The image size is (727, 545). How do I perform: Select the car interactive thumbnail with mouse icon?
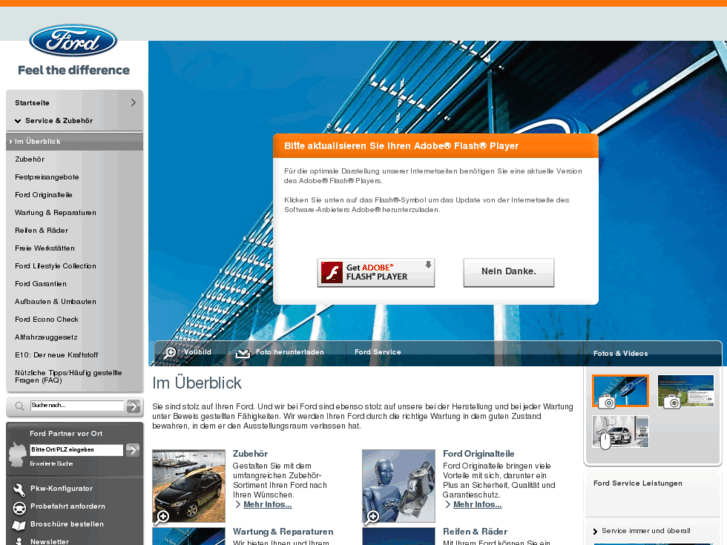(x=620, y=432)
